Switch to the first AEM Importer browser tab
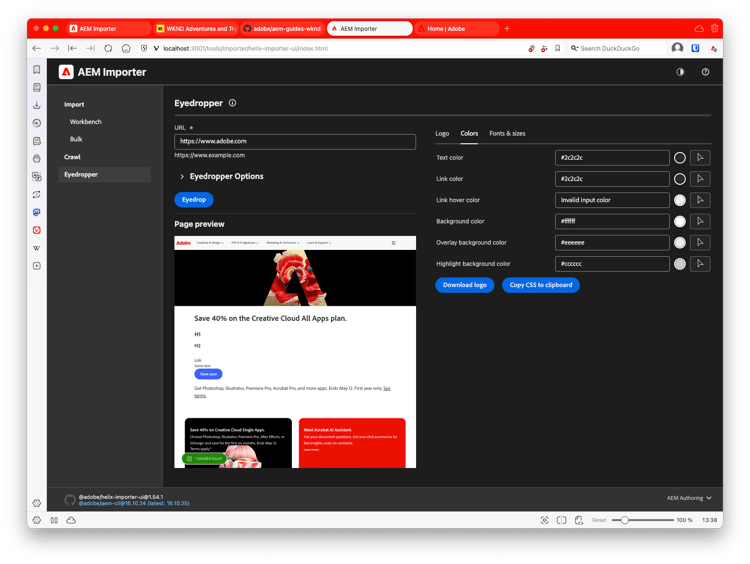The height and width of the screenshot is (564, 750). [109, 29]
